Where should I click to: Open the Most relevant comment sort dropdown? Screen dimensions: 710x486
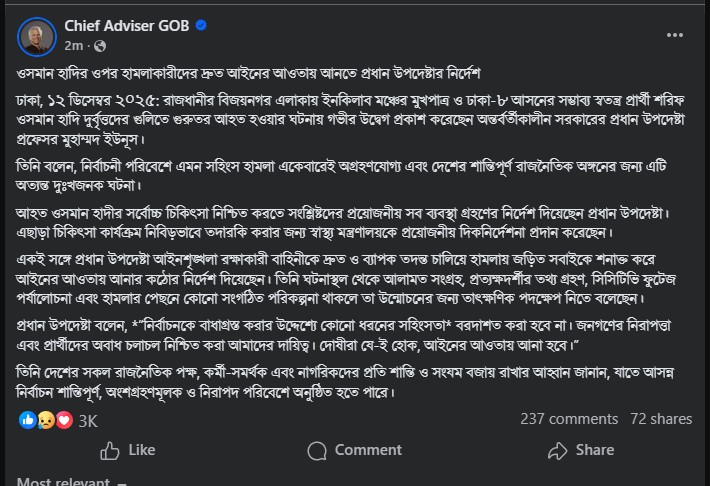63,481
